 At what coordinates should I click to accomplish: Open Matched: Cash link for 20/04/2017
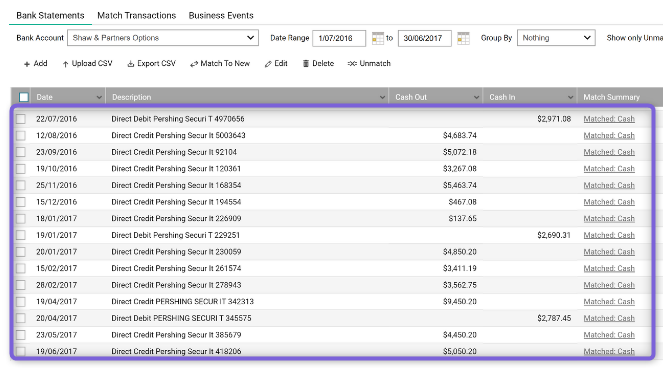(x=609, y=318)
